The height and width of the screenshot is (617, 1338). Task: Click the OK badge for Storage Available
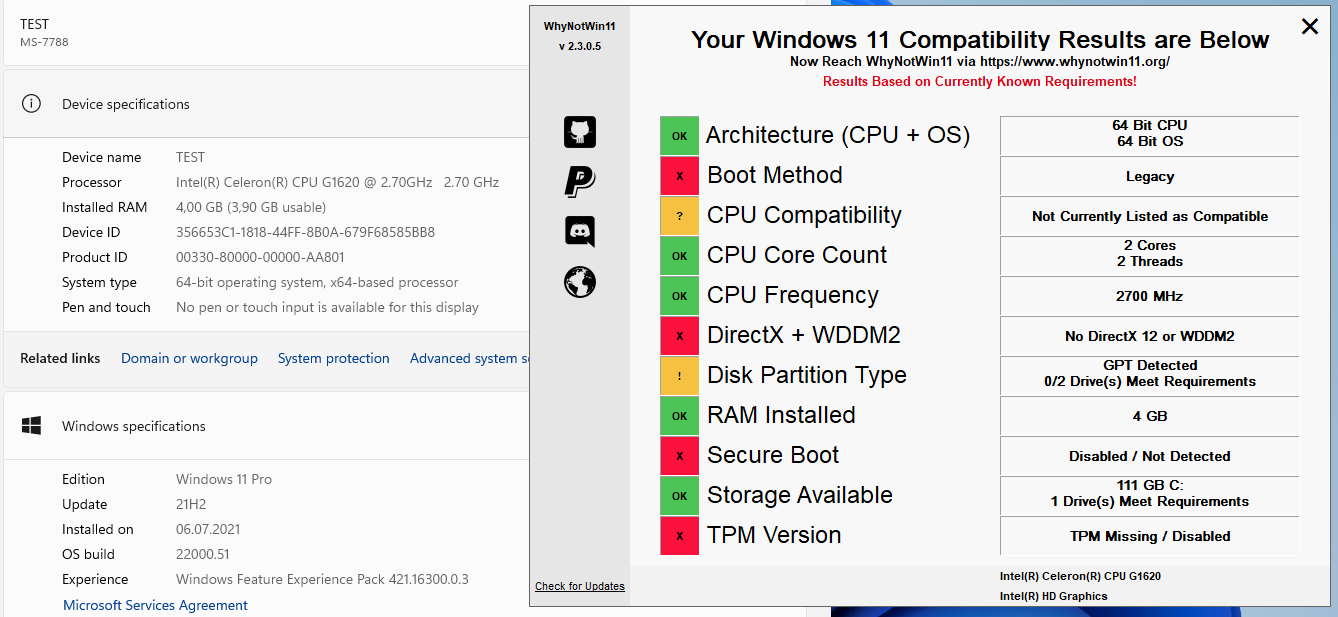680,495
